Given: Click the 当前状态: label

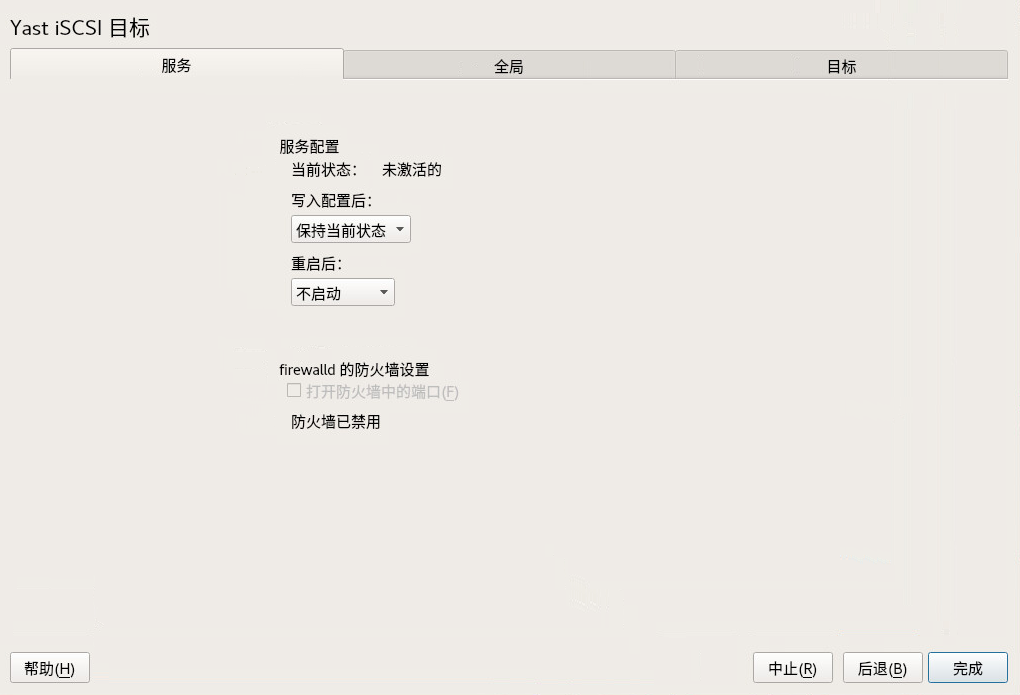Looking at the screenshot, I should [324, 170].
